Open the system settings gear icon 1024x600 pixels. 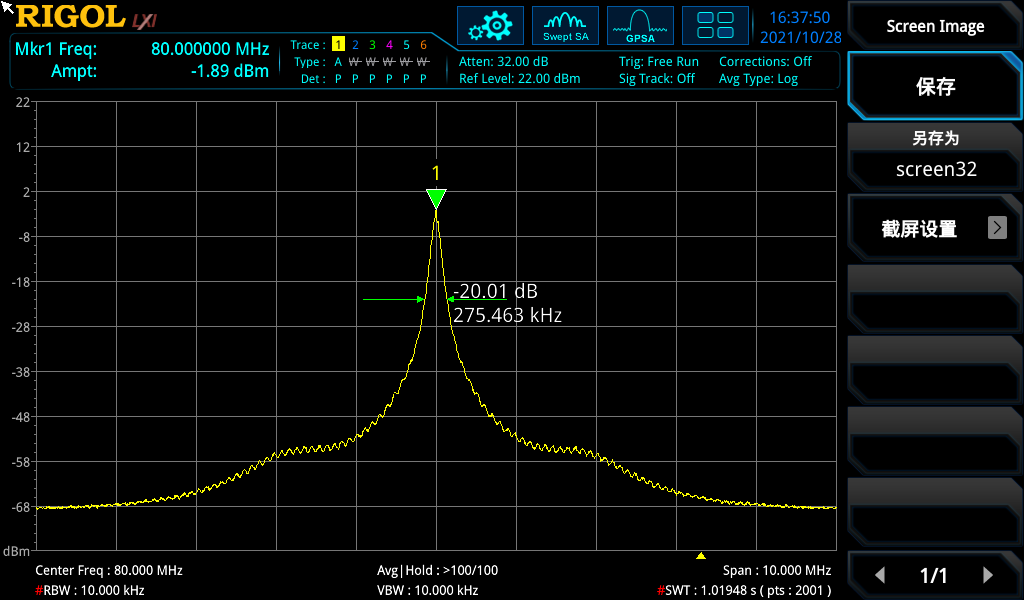490,26
